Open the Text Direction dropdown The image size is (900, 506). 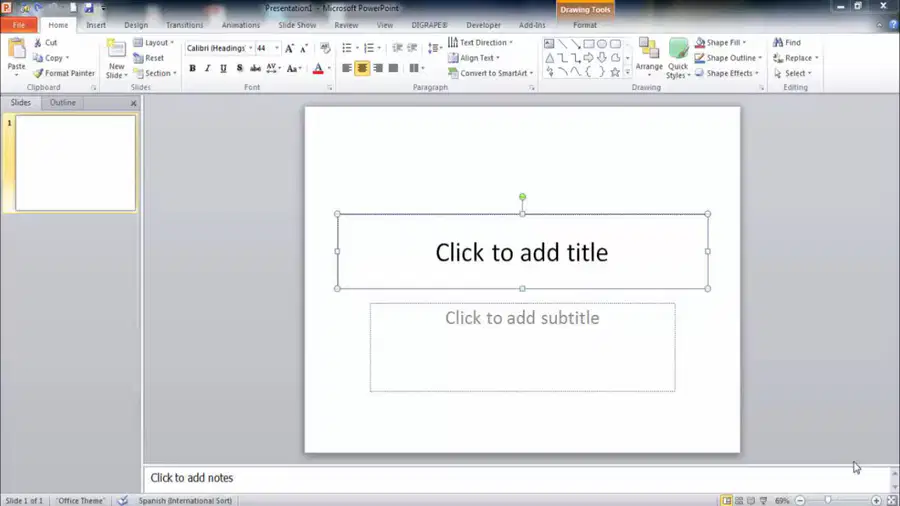click(480, 42)
